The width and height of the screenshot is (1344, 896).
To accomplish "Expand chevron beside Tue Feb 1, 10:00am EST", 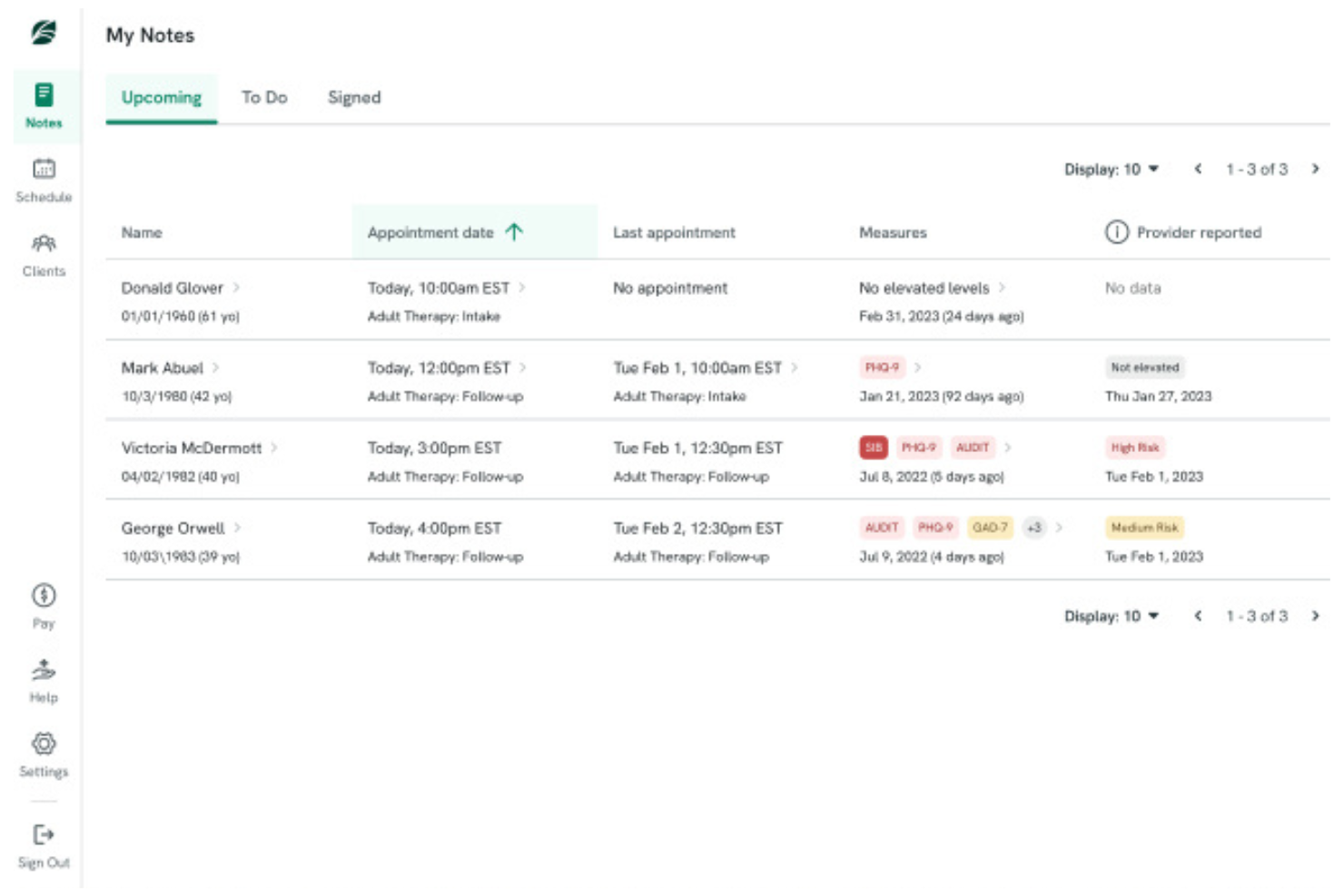I will 795,368.
